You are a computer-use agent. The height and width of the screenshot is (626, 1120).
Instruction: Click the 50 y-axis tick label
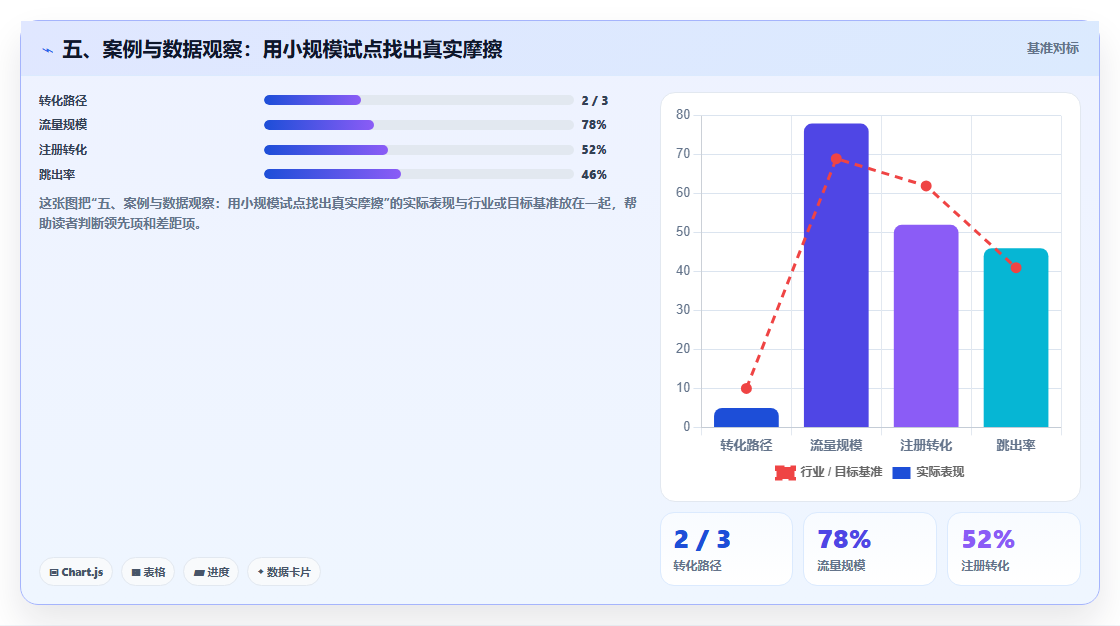tap(683, 232)
